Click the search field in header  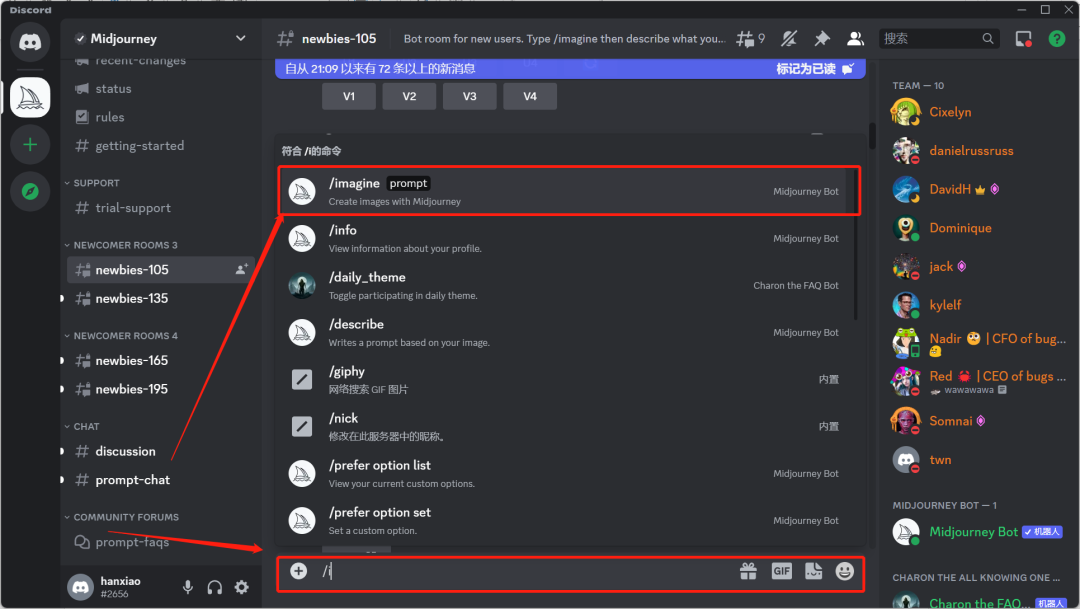(939, 39)
